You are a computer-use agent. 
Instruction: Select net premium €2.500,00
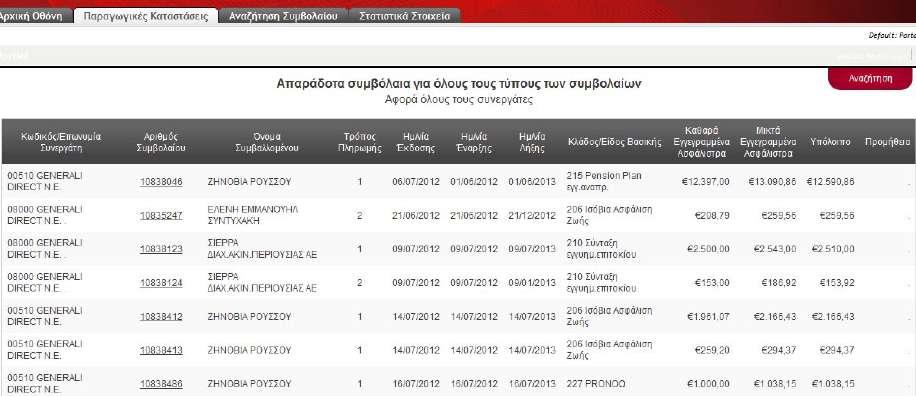(708, 249)
